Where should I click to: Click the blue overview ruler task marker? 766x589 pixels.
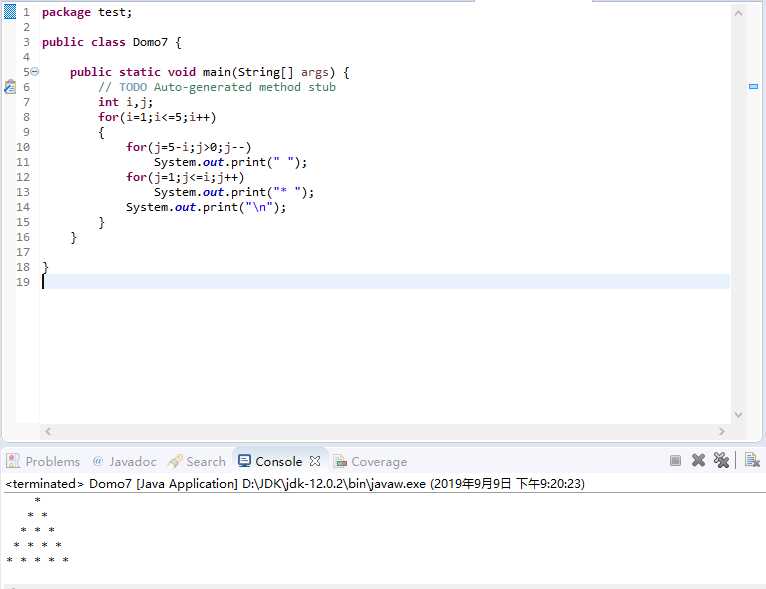point(753,86)
